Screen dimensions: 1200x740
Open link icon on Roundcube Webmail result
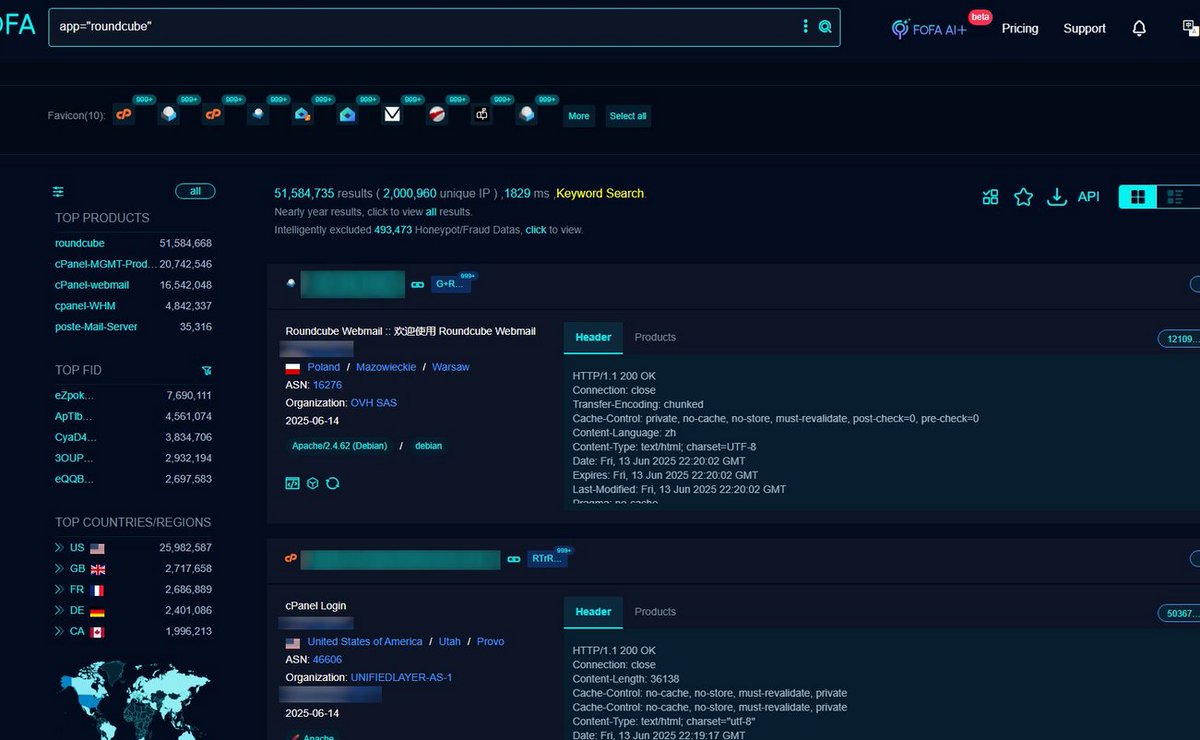tap(418, 285)
